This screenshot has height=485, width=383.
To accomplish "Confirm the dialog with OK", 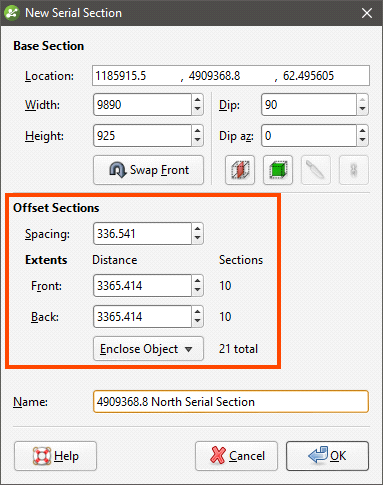I will point(327,456).
